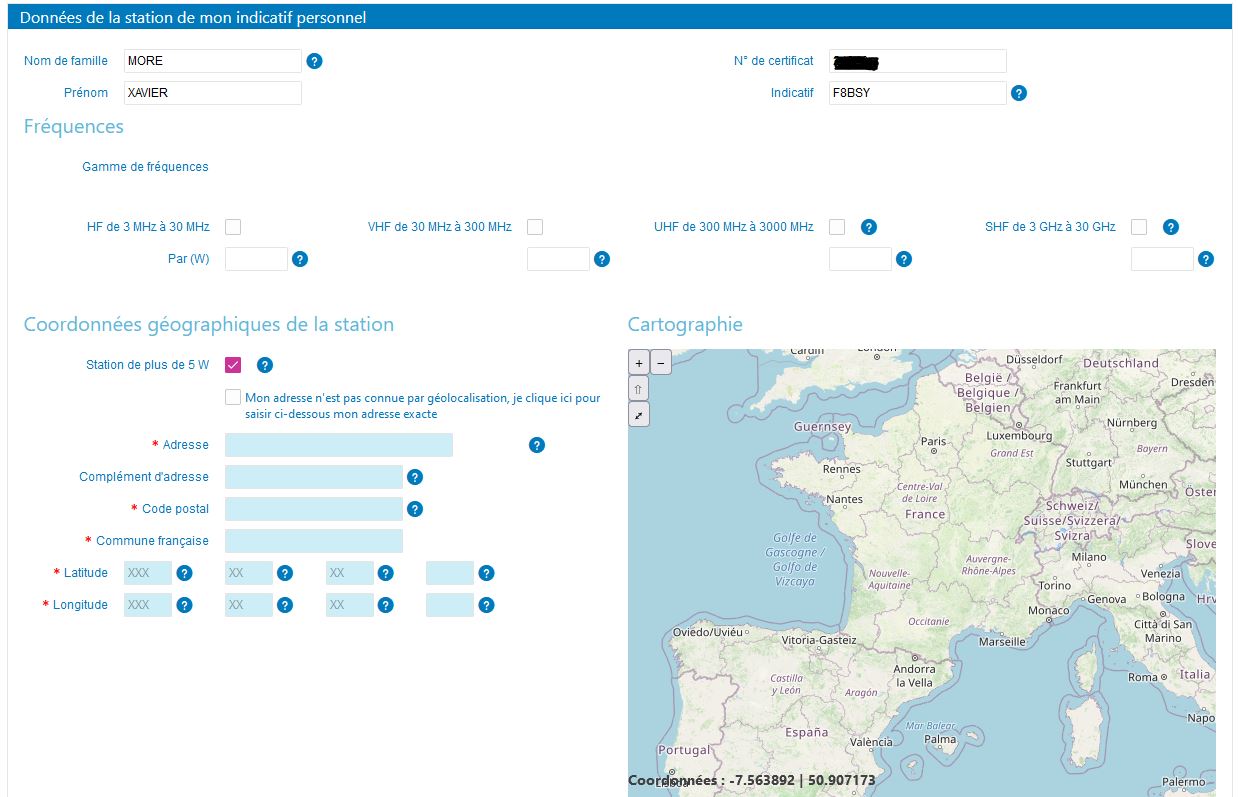The image size is (1238, 797).
Task: Click Marseille on the map
Action: (1002, 642)
